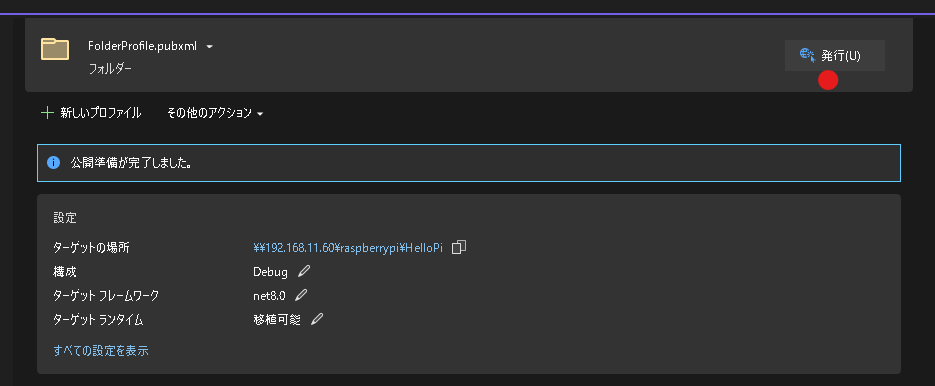
Task: Click the 発行(U) publish button
Action: pyautogui.click(x=834, y=55)
